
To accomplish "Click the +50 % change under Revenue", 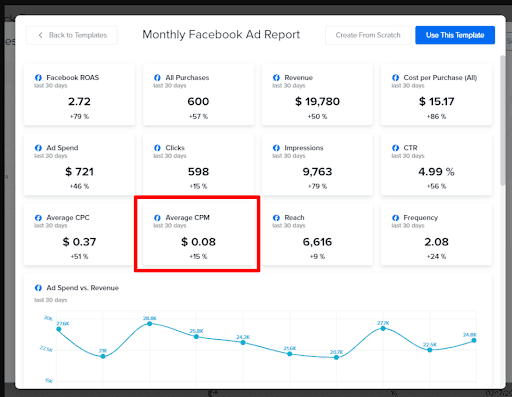I will (317, 116).
